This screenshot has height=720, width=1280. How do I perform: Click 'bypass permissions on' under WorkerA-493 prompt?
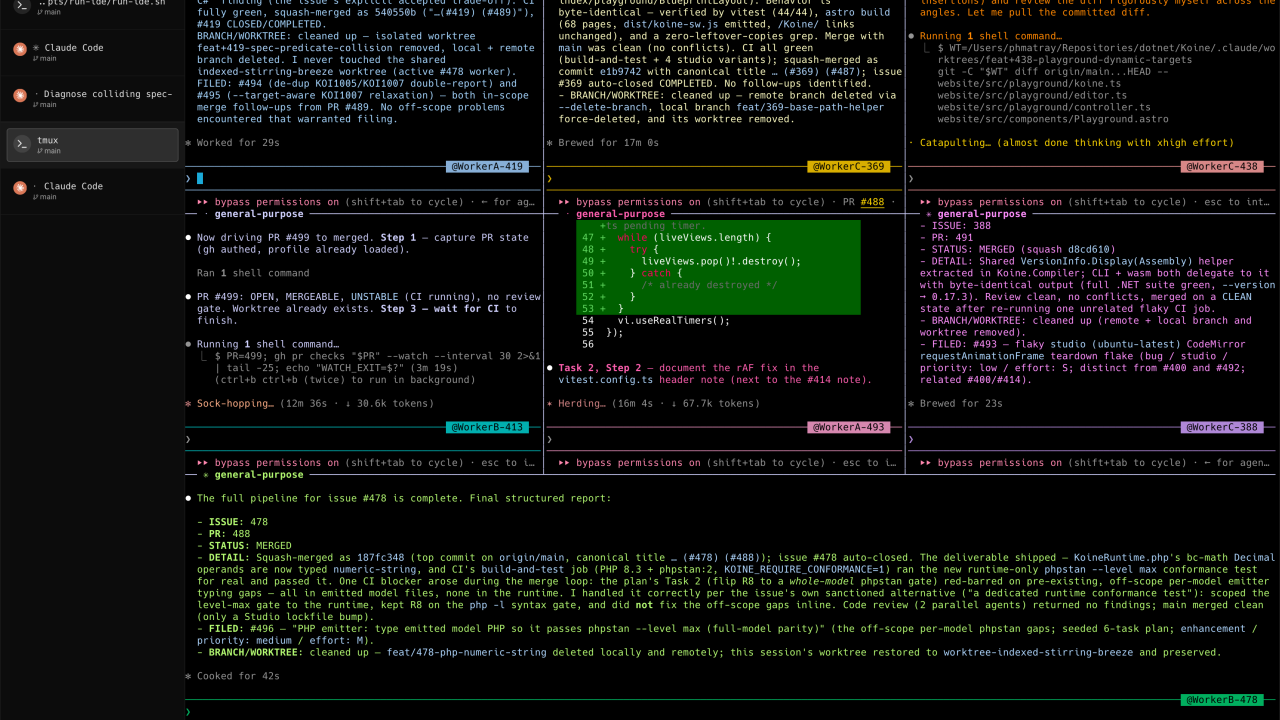(638, 463)
